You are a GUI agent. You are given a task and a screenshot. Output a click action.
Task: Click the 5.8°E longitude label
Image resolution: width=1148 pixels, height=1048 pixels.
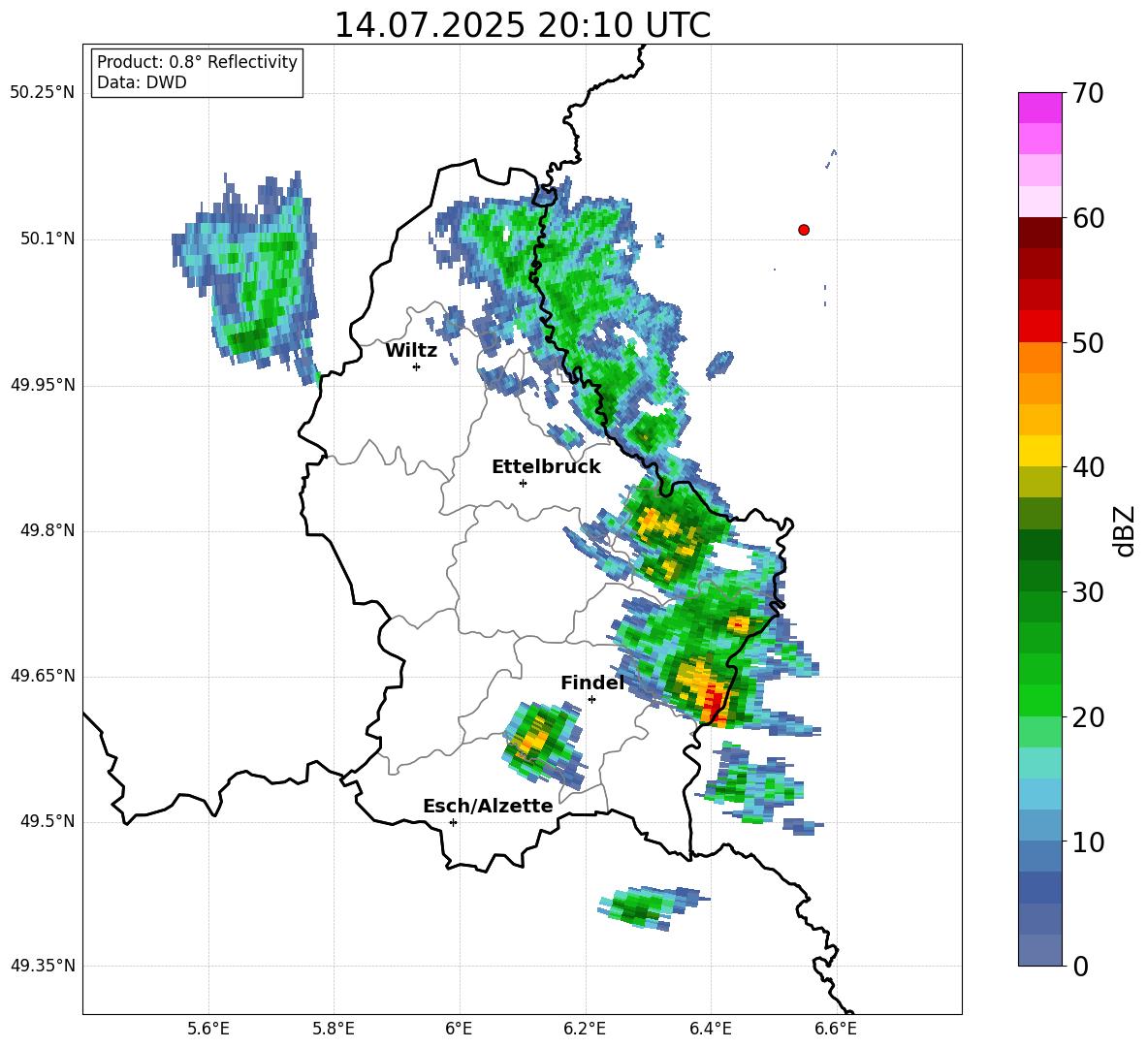[x=334, y=1029]
